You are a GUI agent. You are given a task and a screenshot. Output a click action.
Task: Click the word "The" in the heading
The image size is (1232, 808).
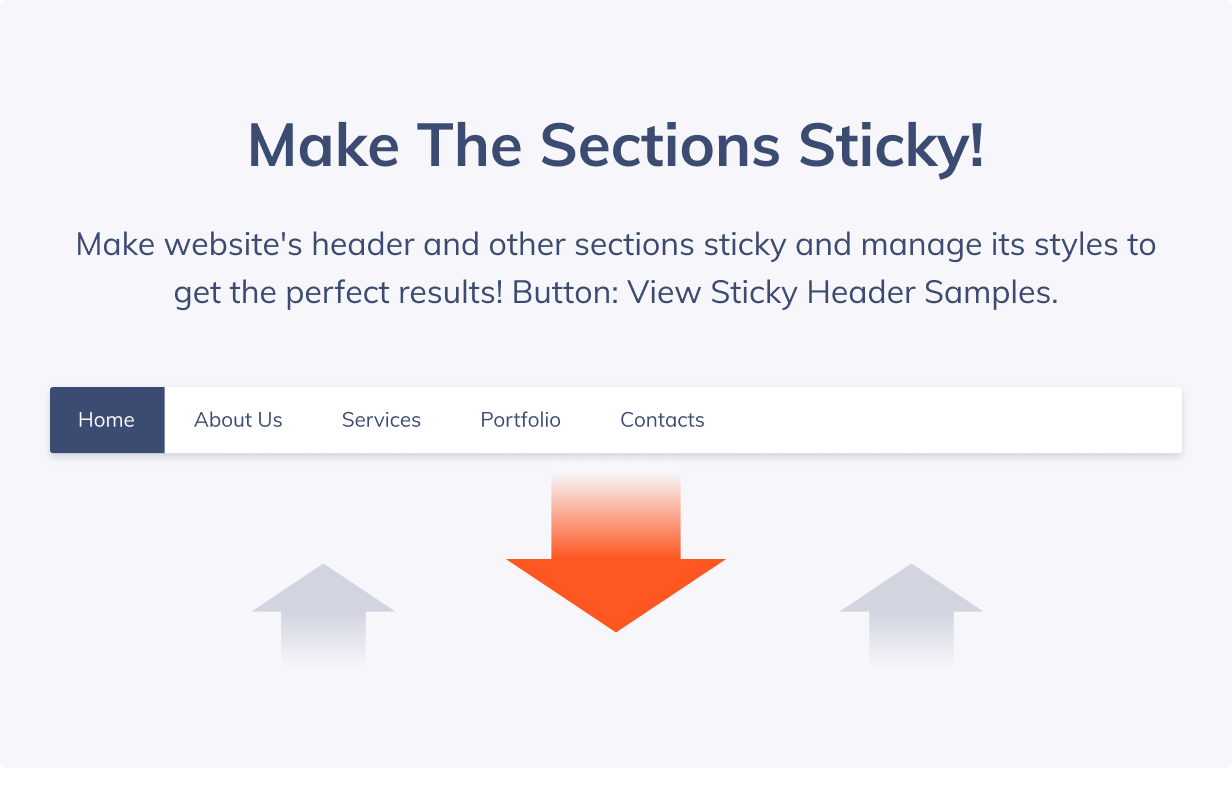pos(469,146)
